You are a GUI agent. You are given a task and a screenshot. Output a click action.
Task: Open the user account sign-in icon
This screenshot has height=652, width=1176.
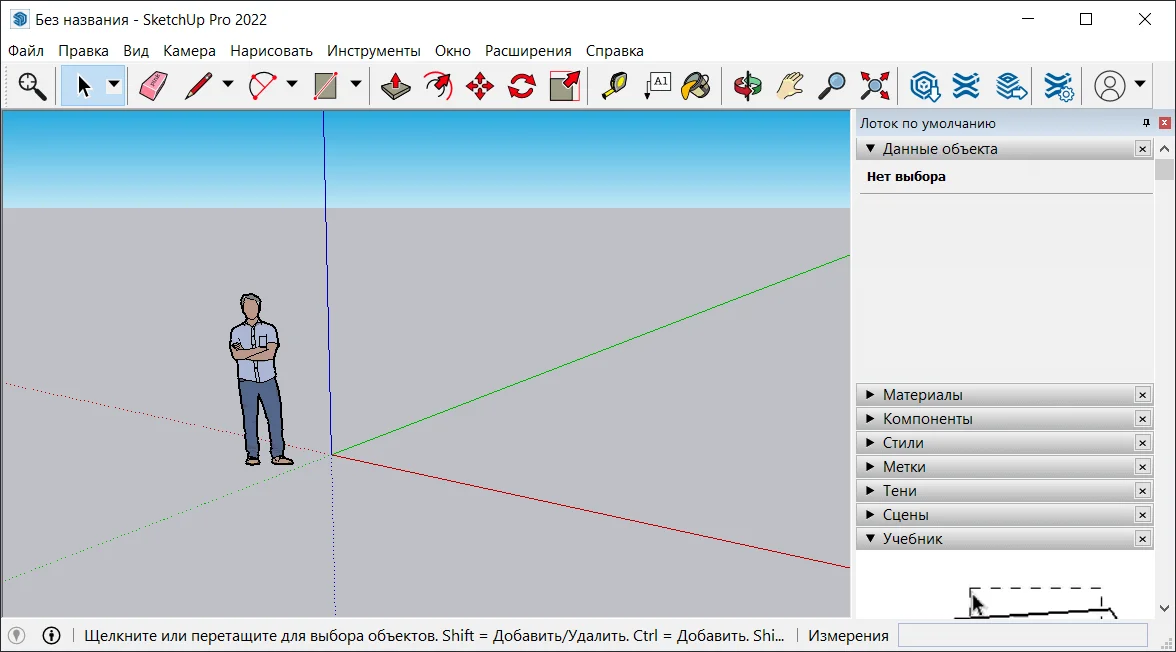tap(1109, 86)
